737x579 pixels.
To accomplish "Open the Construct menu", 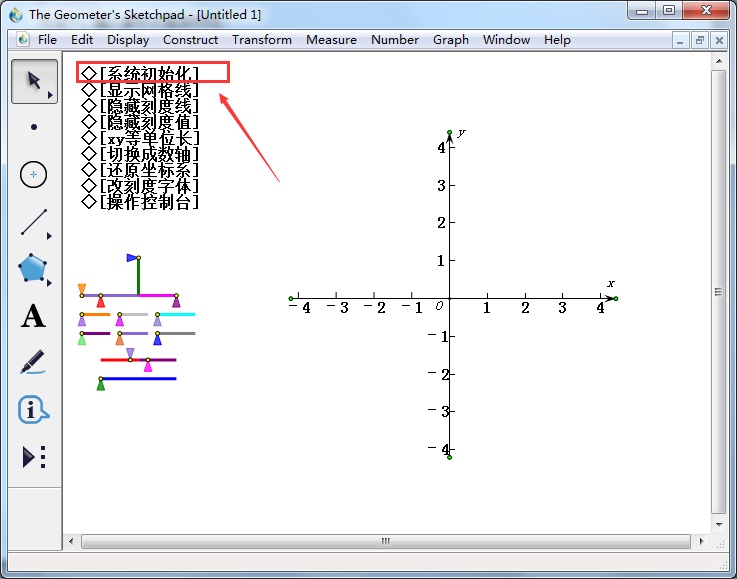I will [x=190, y=40].
